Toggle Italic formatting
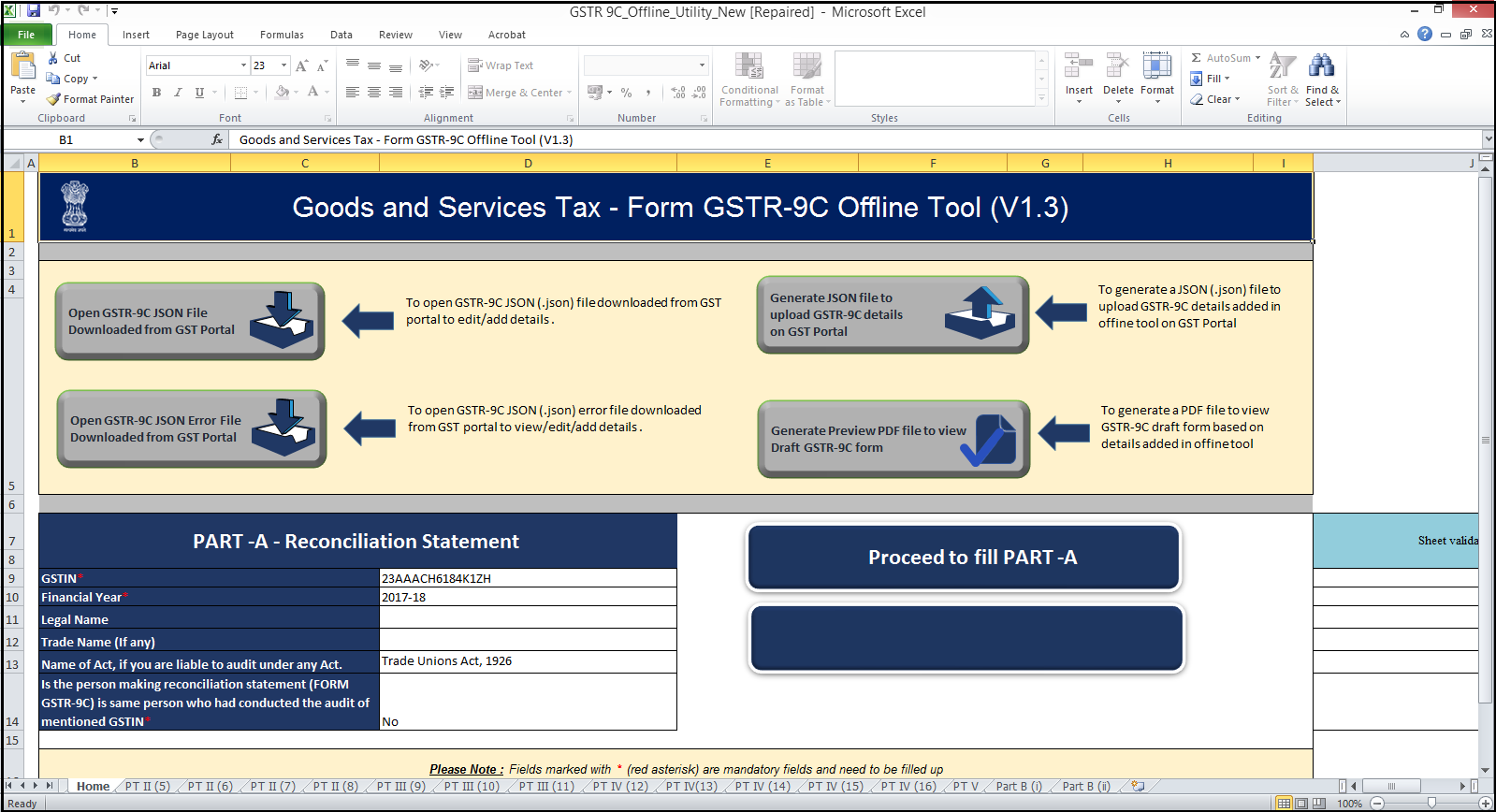1496x812 pixels. [178, 93]
